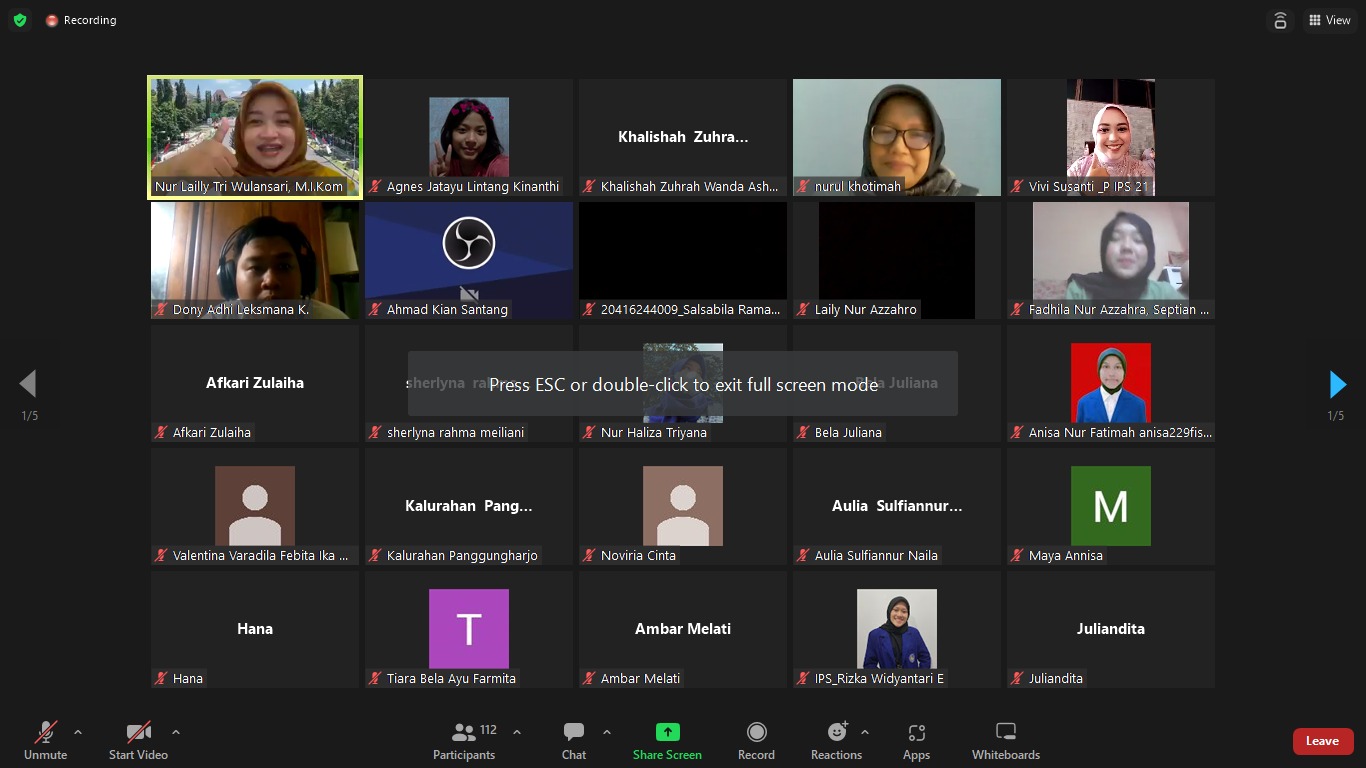The width and height of the screenshot is (1366, 768).
Task: Open the Reactions menu
Action: click(x=837, y=741)
